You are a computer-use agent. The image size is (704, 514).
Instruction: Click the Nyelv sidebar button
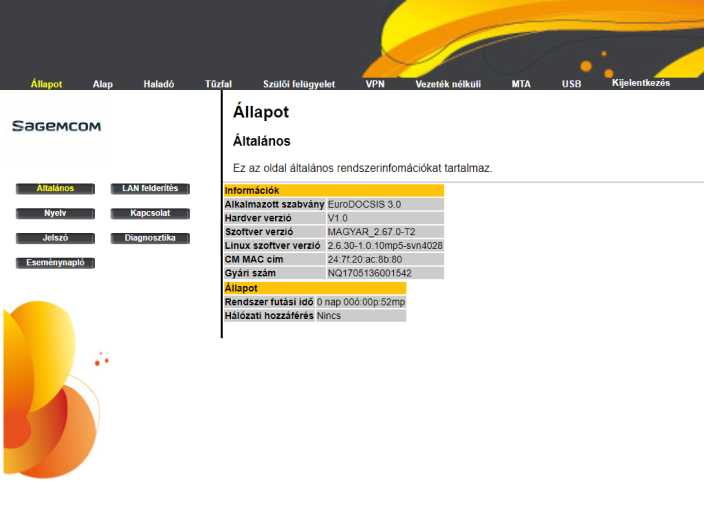tap(56, 213)
